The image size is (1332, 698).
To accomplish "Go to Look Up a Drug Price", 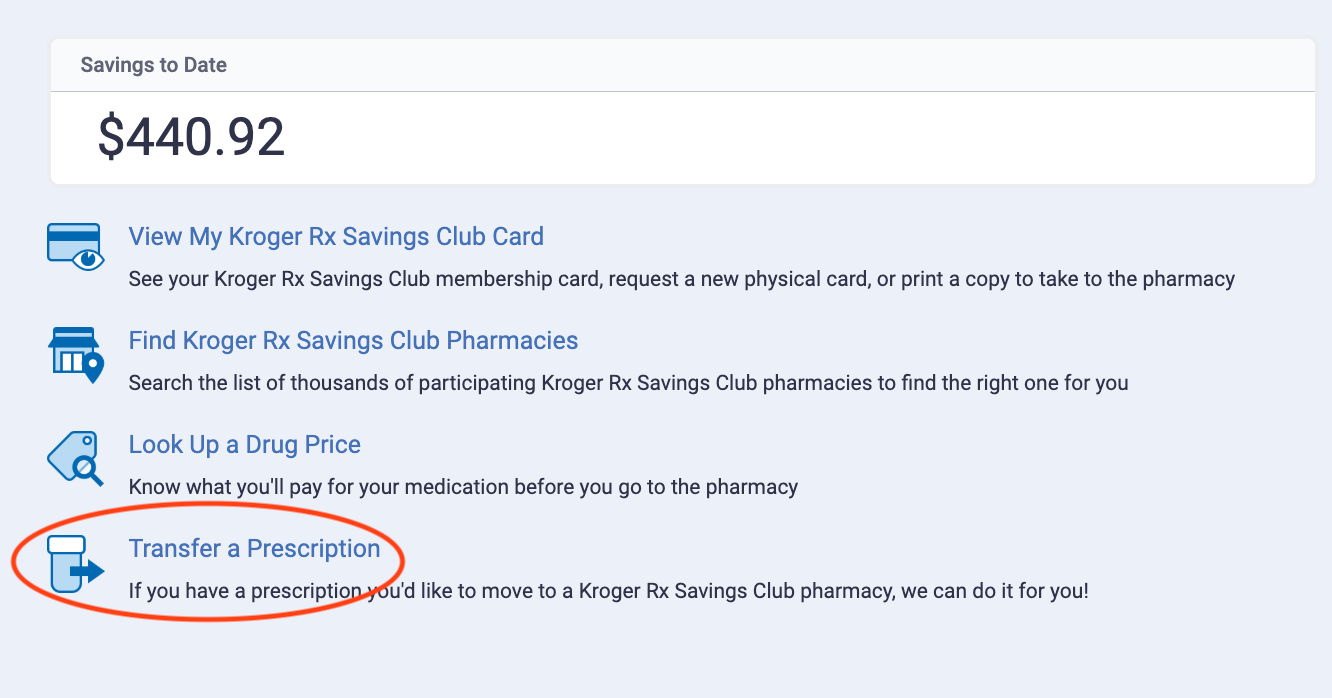I will [x=244, y=445].
